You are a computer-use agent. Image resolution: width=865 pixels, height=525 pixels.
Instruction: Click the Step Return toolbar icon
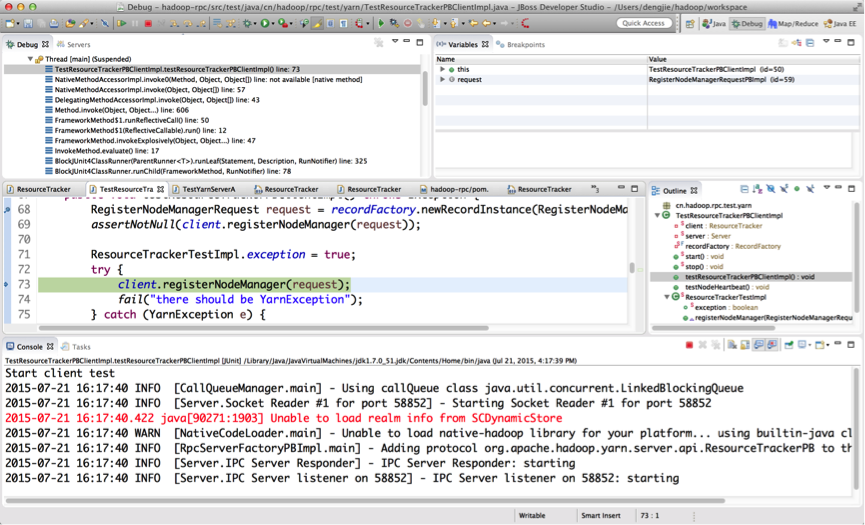[x=201, y=23]
